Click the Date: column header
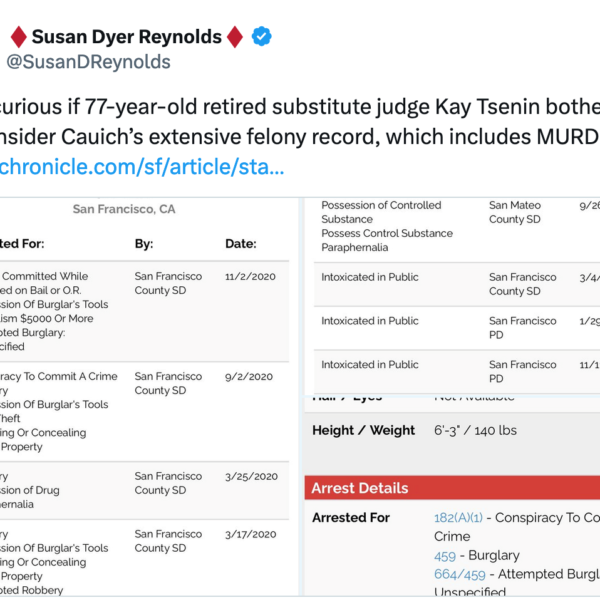 click(x=241, y=244)
